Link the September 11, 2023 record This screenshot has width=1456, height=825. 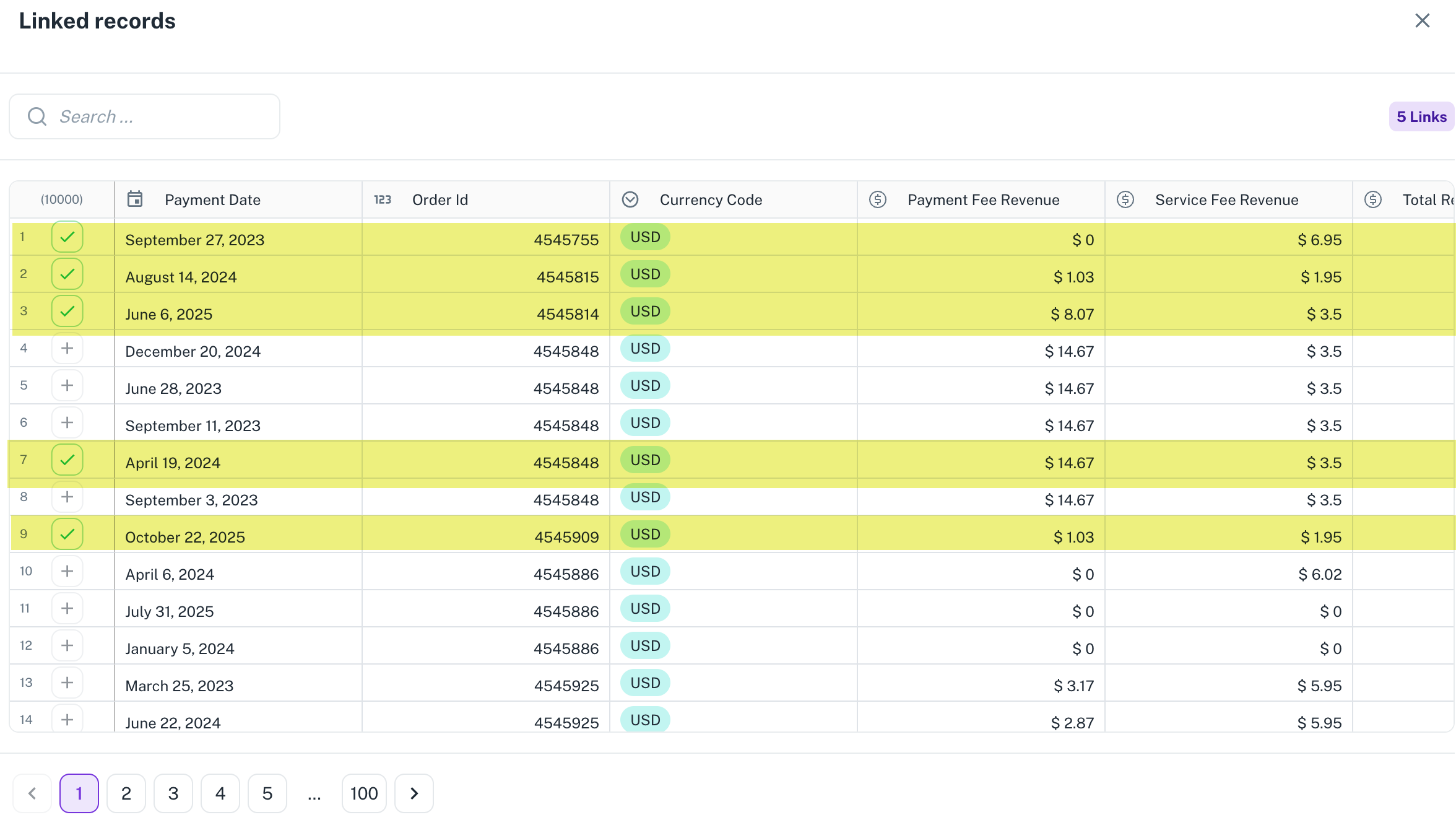click(67, 422)
